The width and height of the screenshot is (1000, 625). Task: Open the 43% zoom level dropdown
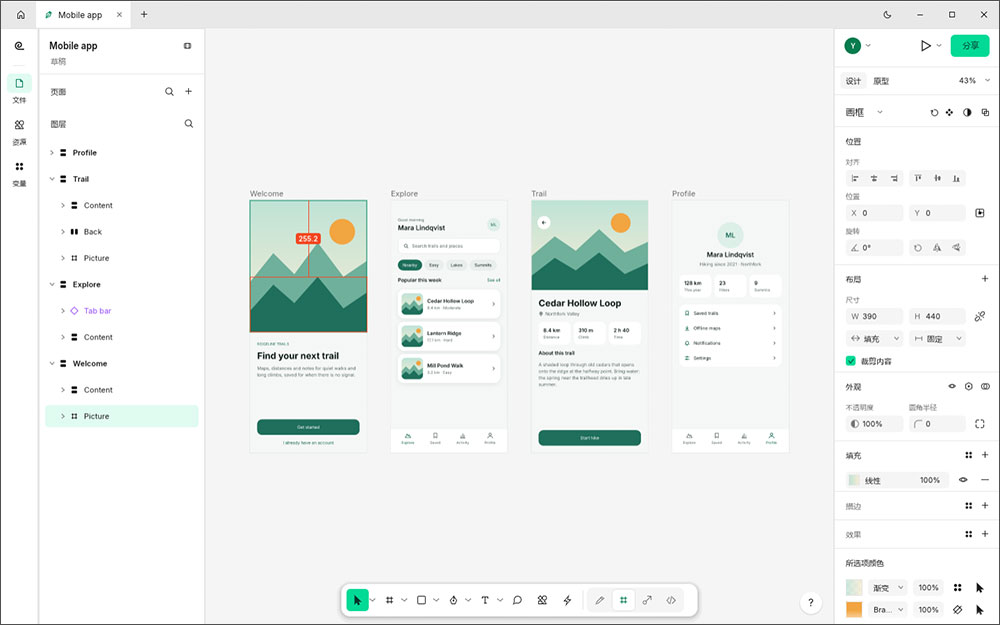pos(975,81)
